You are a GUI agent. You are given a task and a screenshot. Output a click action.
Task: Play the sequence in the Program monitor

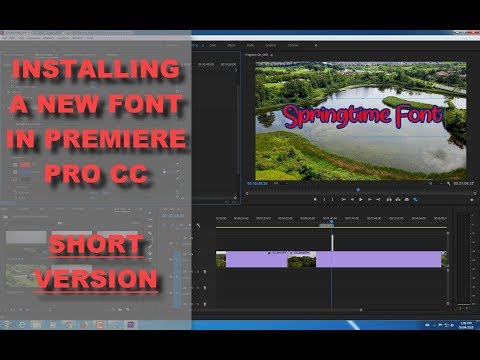coord(361,199)
